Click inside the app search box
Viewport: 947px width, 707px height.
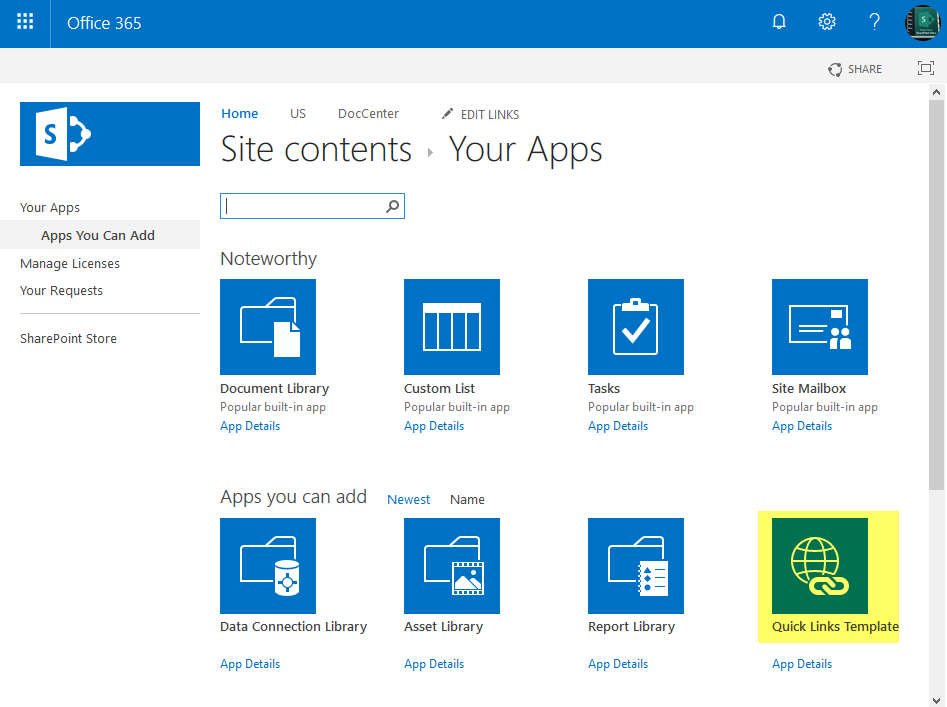(x=300, y=205)
